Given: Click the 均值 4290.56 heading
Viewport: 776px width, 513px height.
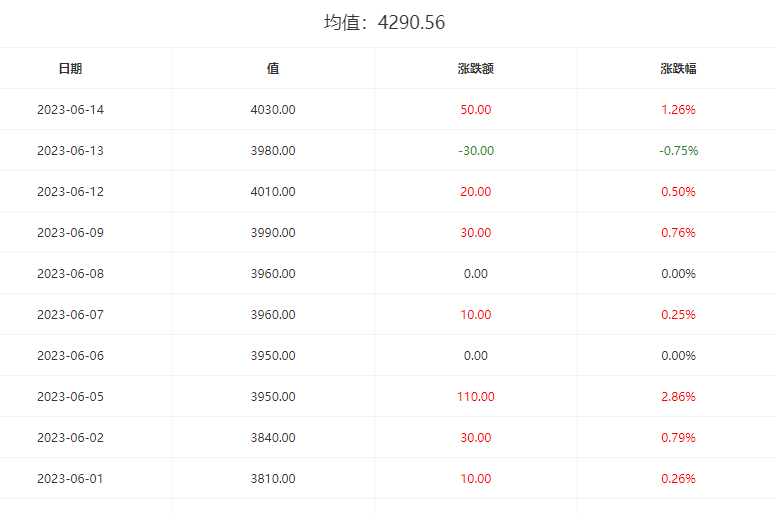Looking at the screenshot, I should pyautogui.click(x=385, y=22).
